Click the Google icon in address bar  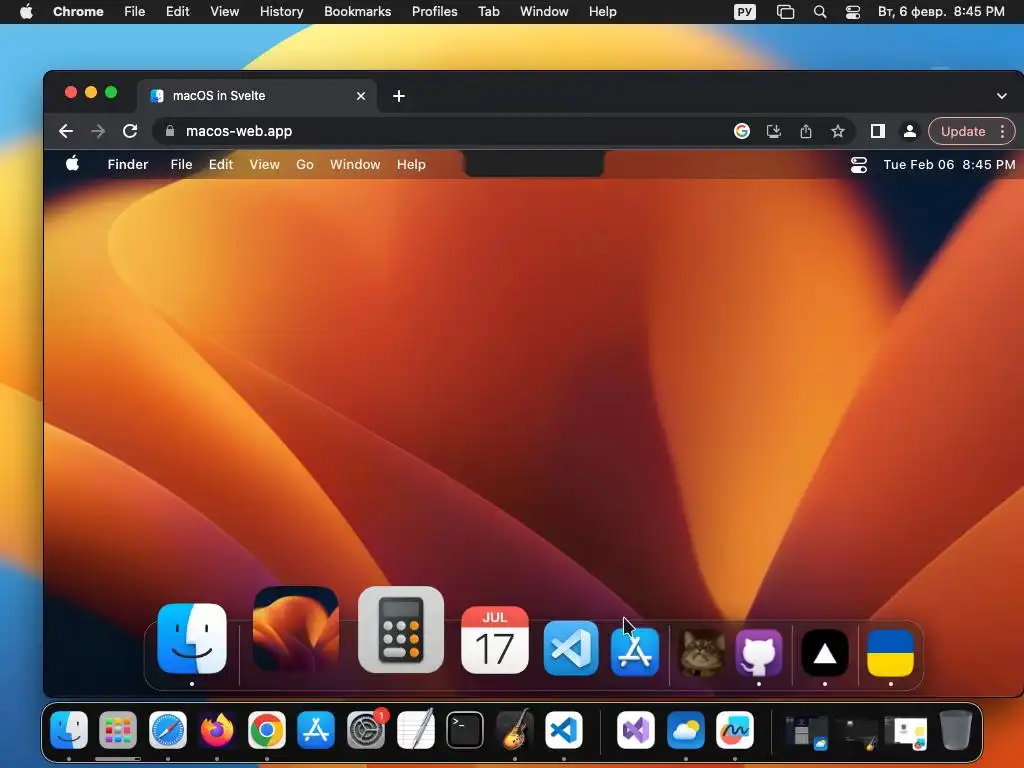pyautogui.click(x=742, y=131)
